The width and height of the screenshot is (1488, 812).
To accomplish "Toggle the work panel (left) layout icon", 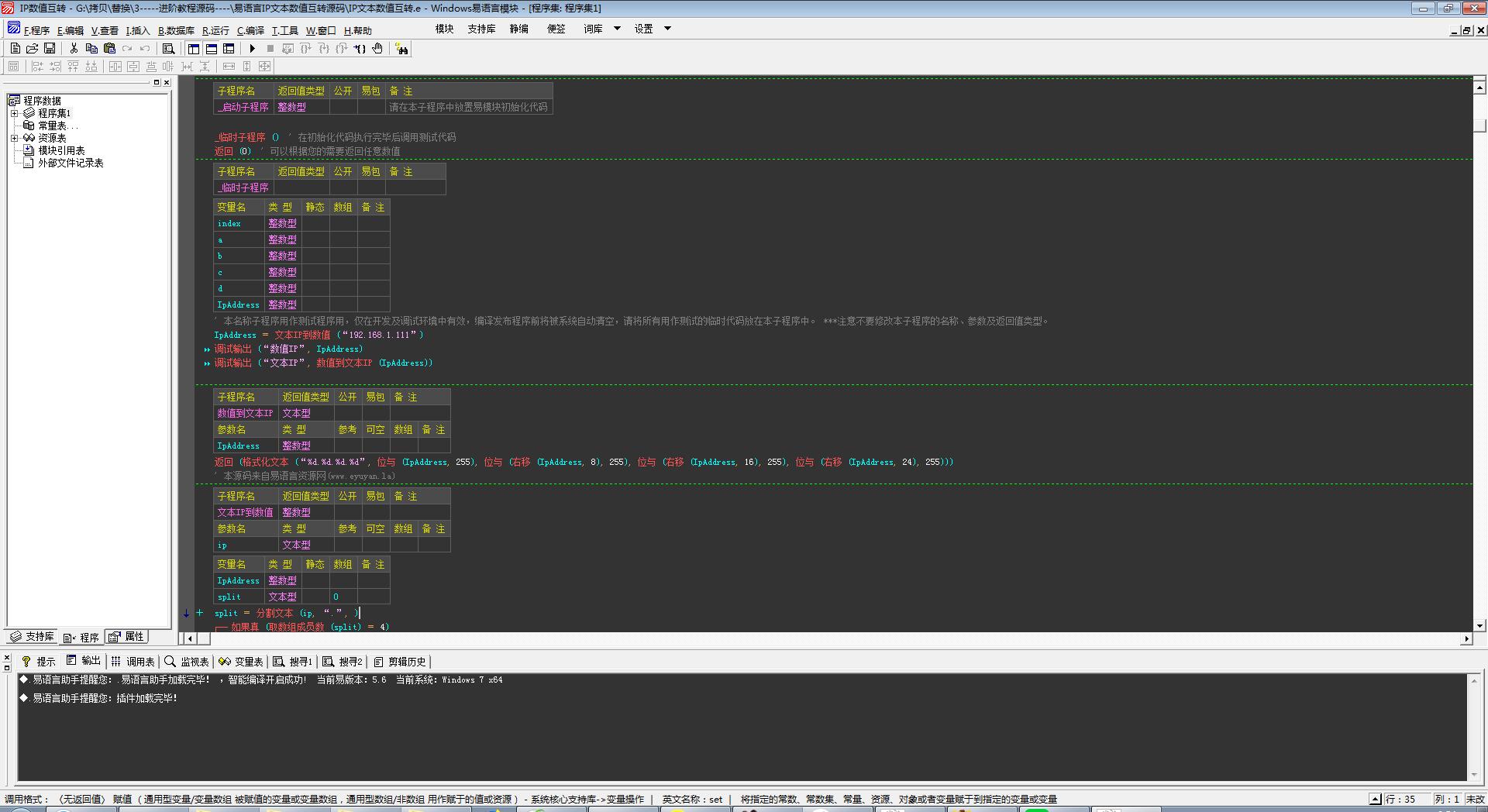I will [194, 48].
